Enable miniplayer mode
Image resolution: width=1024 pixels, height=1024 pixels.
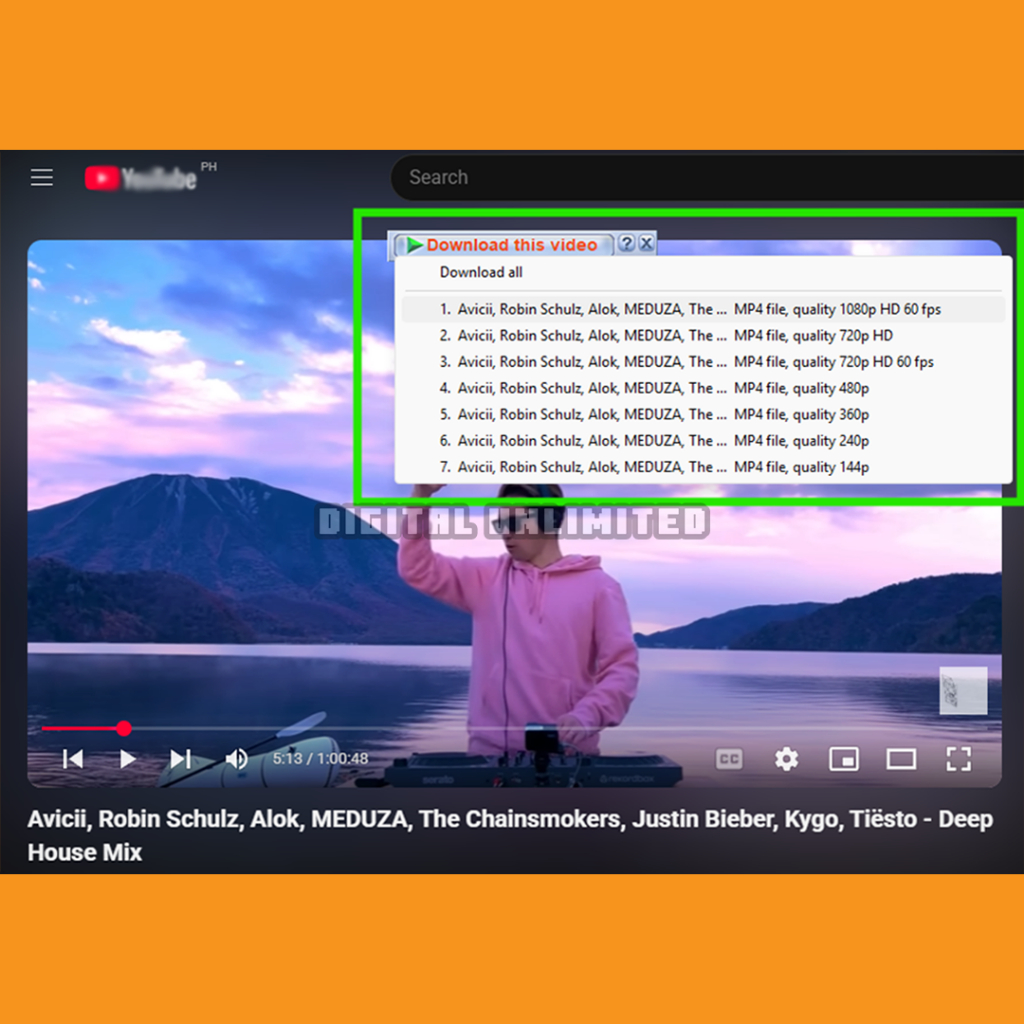pyautogui.click(x=844, y=759)
